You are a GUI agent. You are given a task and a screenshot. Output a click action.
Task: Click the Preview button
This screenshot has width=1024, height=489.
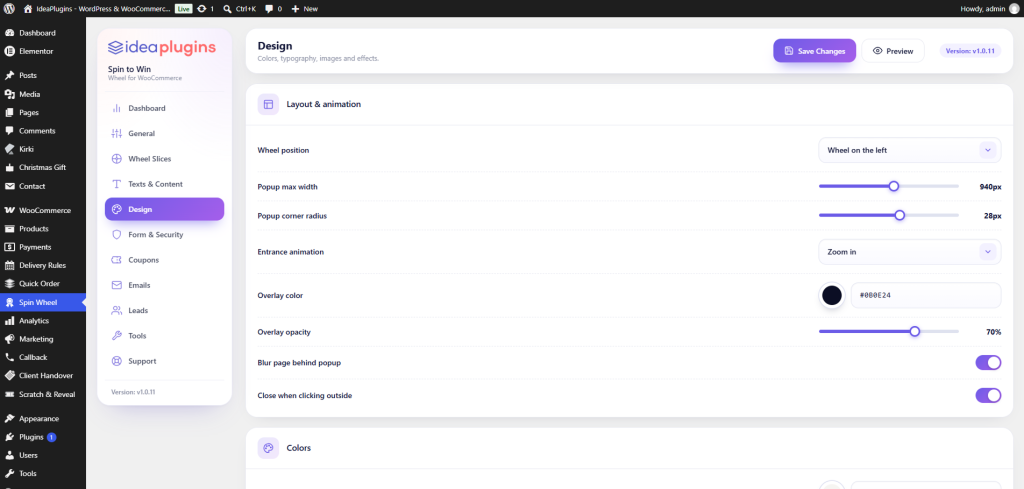pyautogui.click(x=893, y=51)
